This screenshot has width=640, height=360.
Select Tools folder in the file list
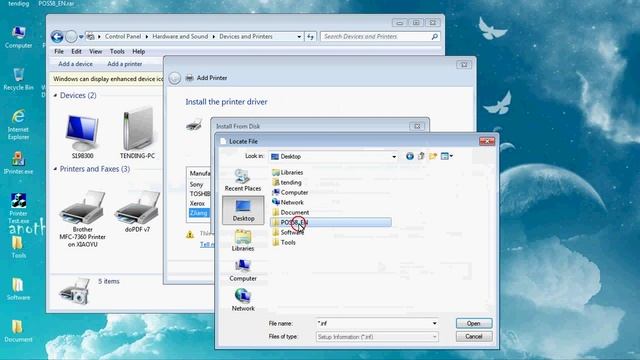click(x=284, y=242)
